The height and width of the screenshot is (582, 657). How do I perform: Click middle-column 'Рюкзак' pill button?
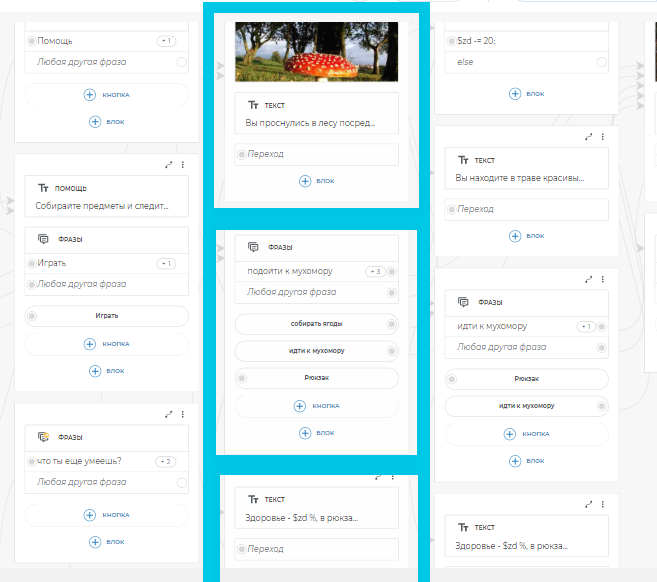tap(317, 378)
